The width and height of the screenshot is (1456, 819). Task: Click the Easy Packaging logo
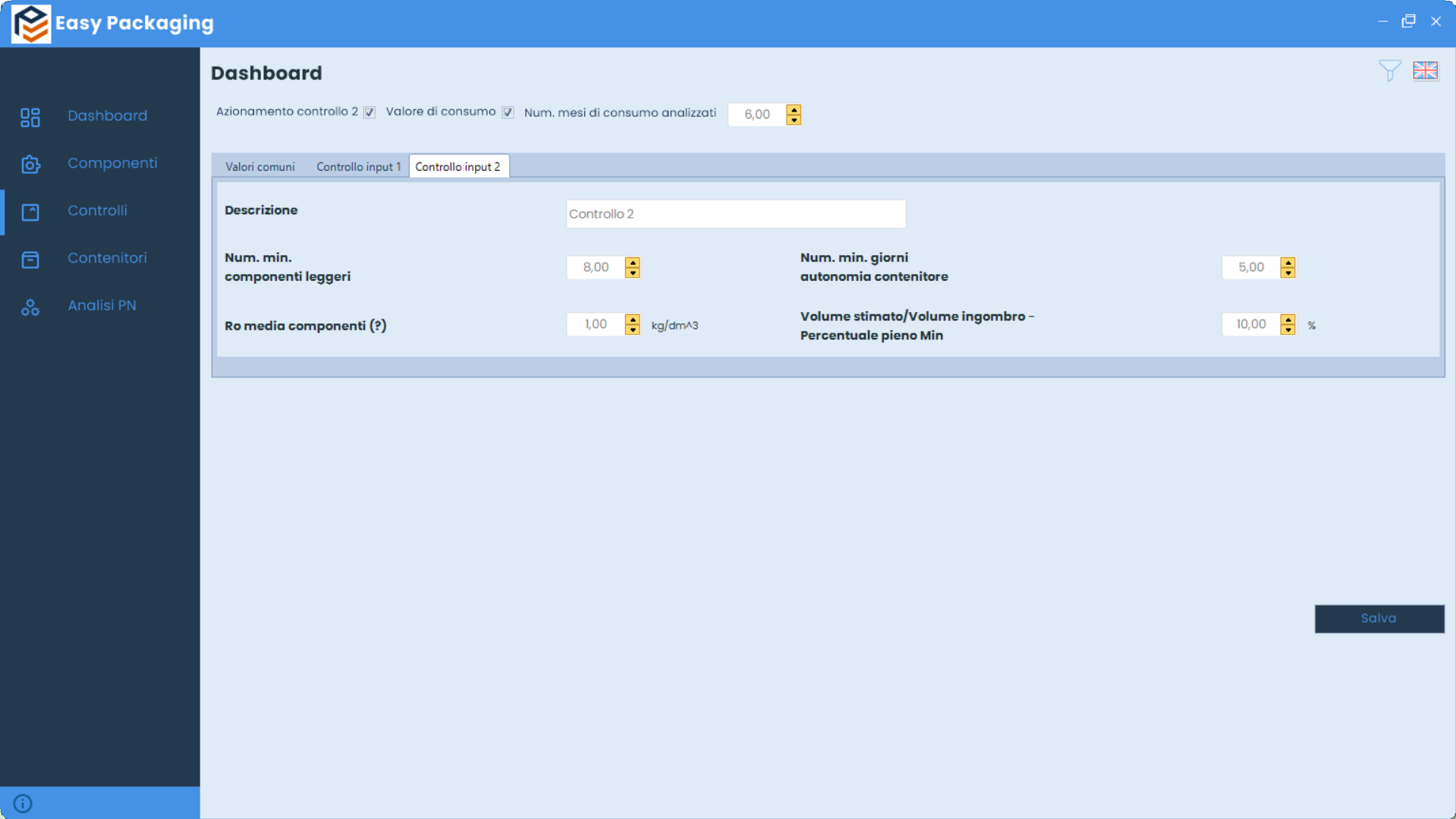point(31,24)
